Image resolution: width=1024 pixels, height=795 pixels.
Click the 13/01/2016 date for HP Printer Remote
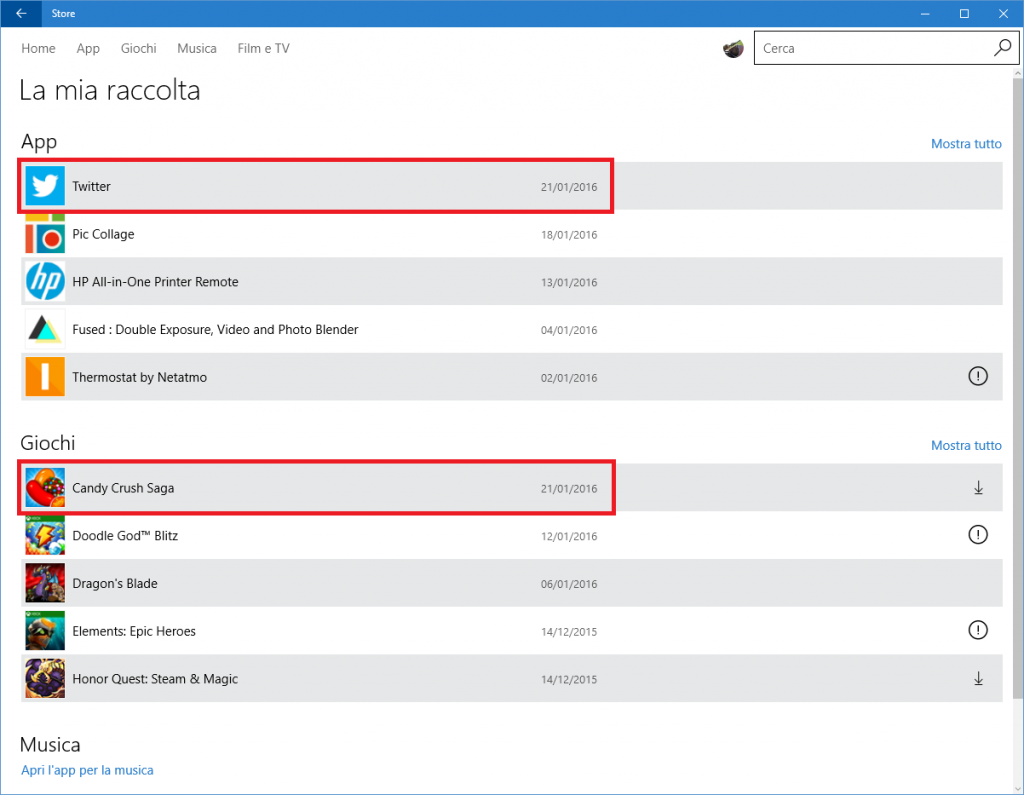pos(569,282)
